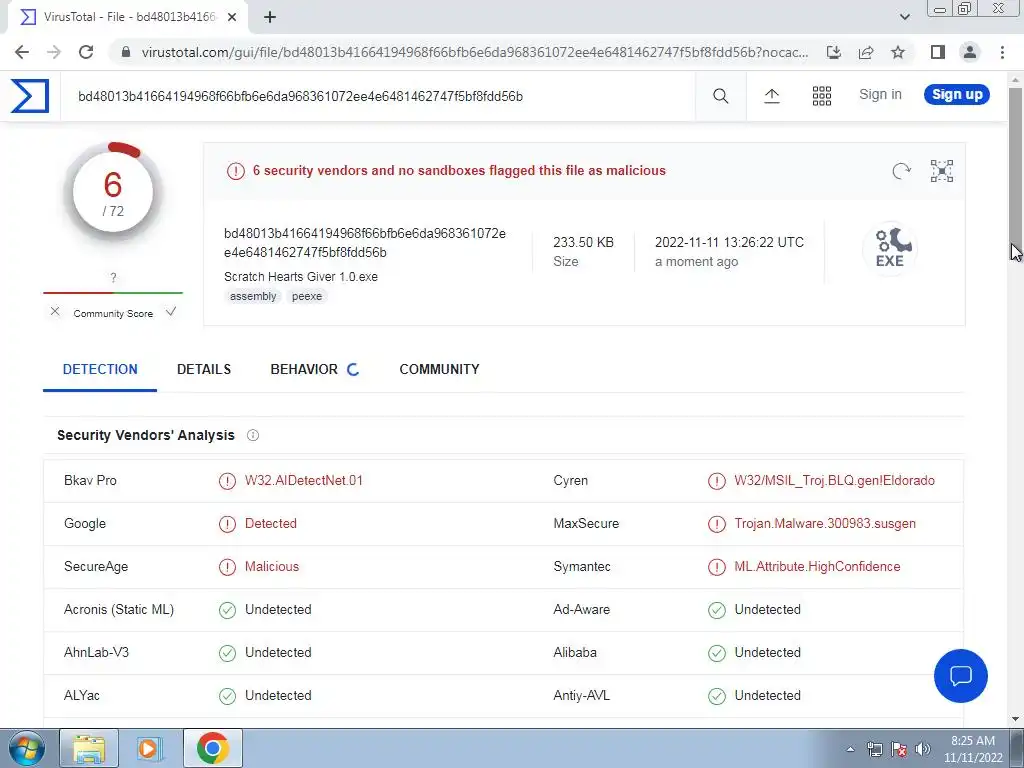The image size is (1024, 768).
Task: Open the chat bubble button
Action: tap(961, 675)
